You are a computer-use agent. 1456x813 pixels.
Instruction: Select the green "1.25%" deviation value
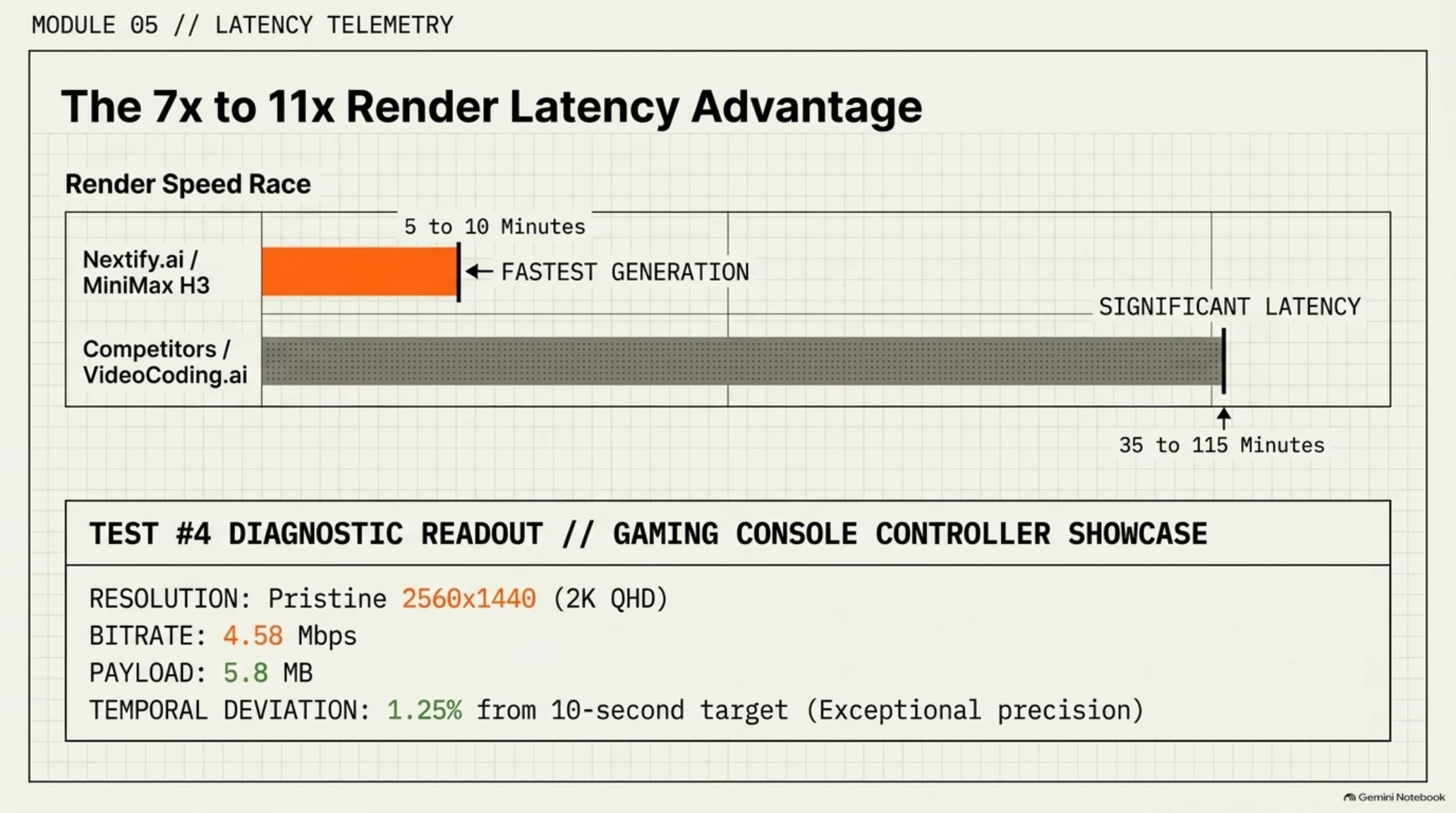coord(425,710)
